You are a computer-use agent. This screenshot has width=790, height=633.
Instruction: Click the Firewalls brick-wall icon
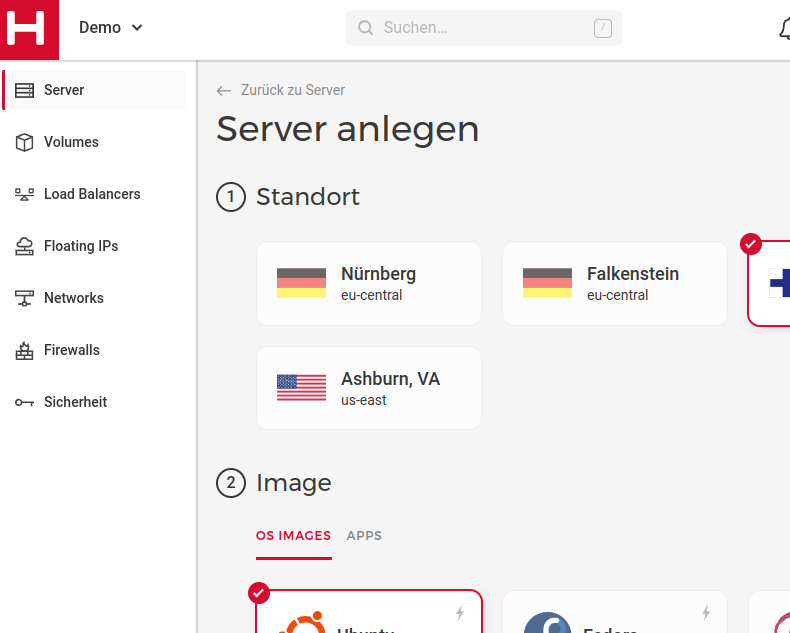24,350
